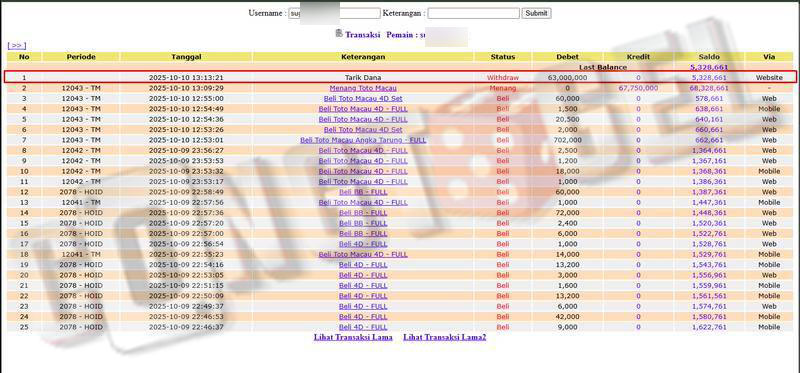The height and width of the screenshot is (373, 800).
Task: Open Lihat Transaksi Lama link
Action: pos(353,337)
